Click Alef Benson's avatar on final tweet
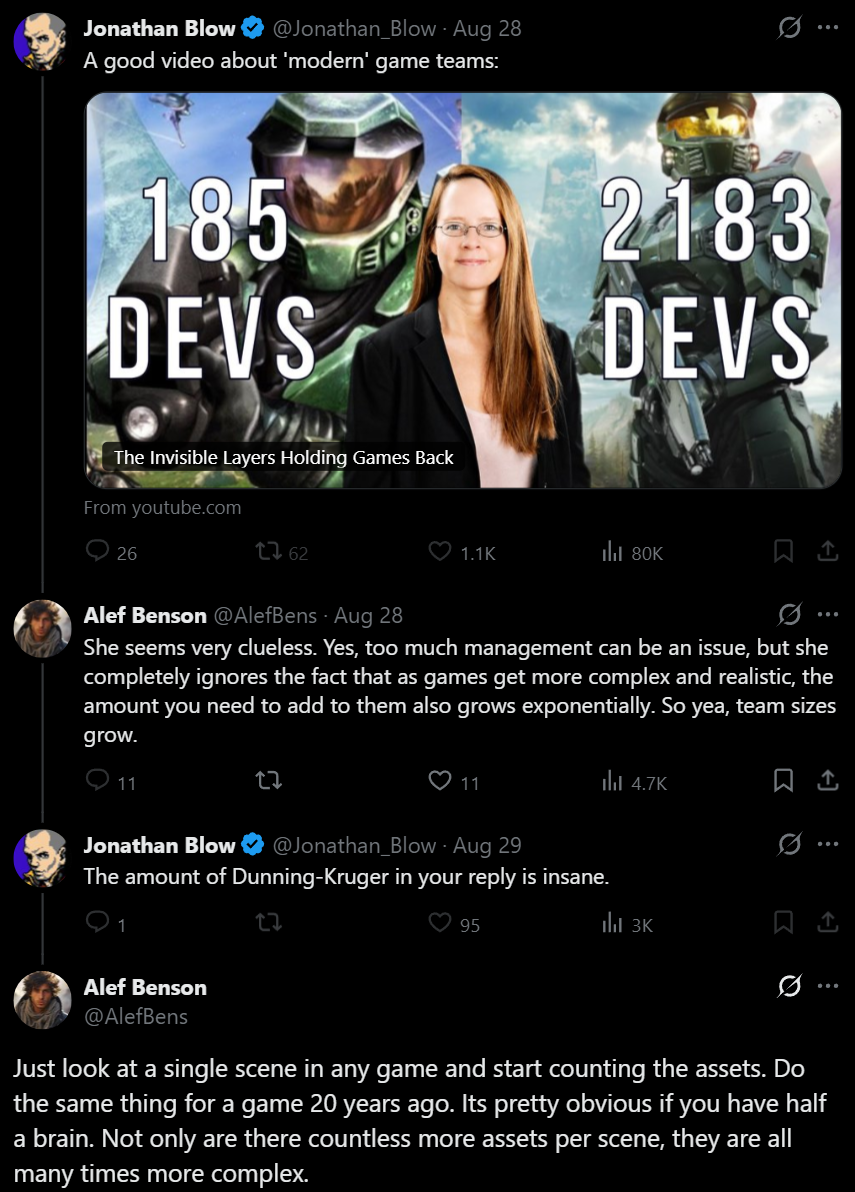 pos(43,1000)
